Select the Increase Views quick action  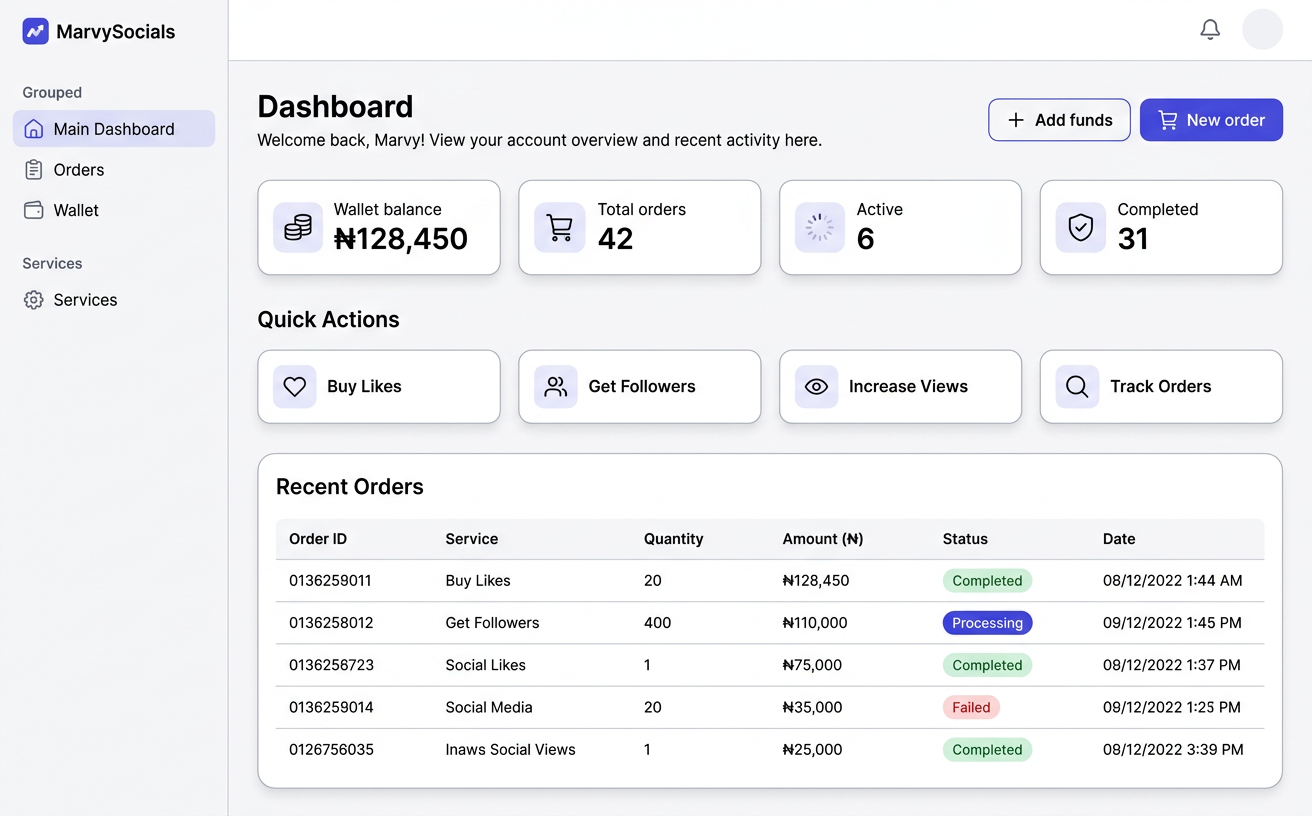[x=900, y=387]
